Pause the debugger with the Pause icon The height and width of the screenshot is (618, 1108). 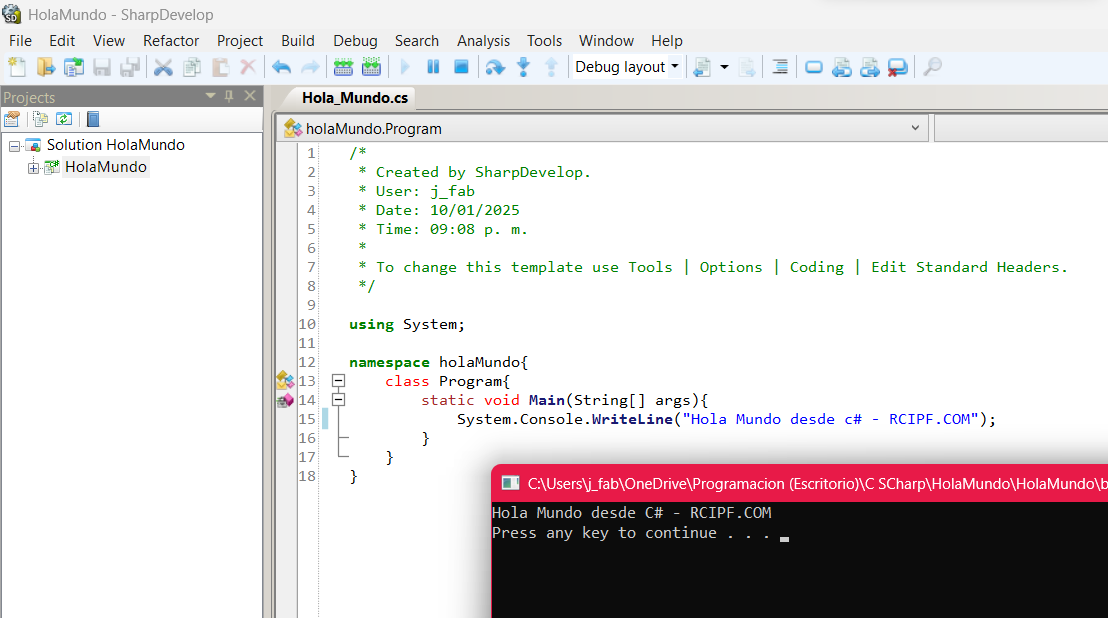click(433, 67)
